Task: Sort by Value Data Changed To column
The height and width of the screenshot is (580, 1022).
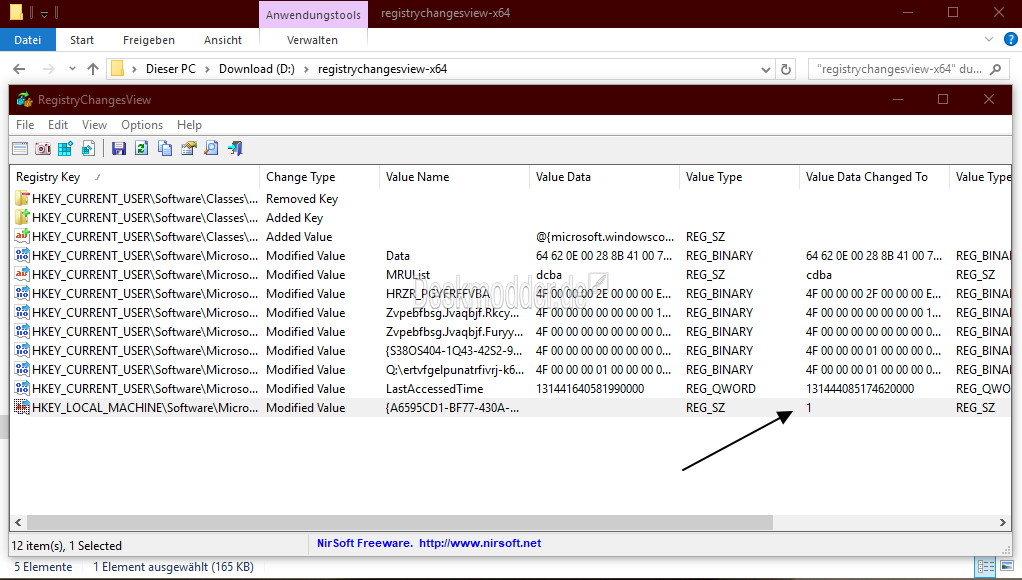Action: pos(874,177)
